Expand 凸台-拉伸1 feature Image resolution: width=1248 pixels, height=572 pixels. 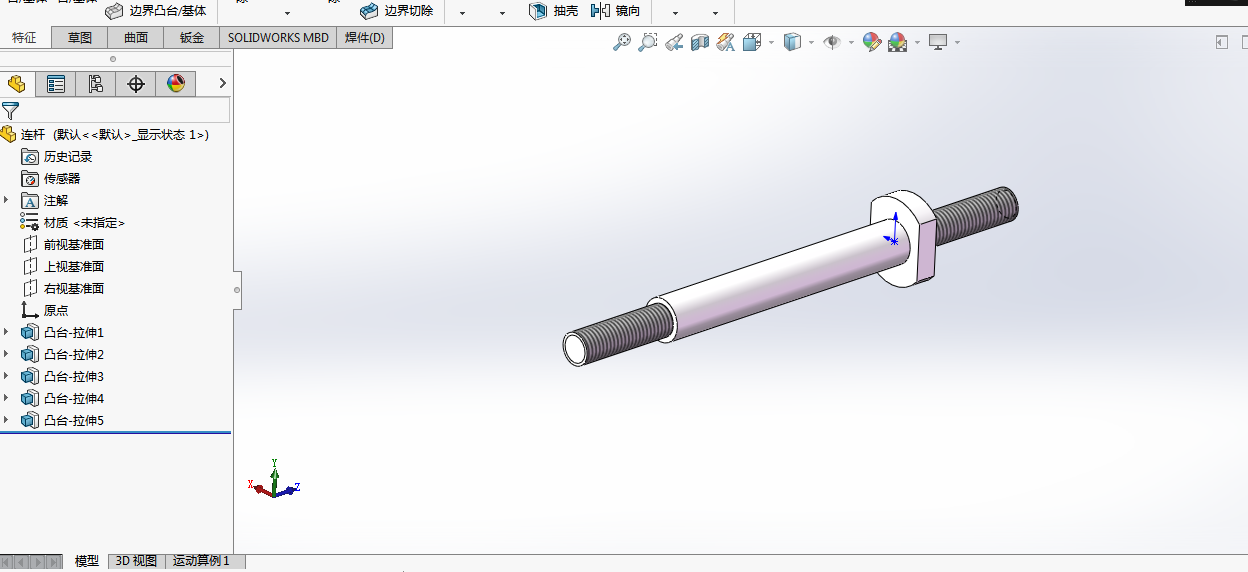(6, 332)
